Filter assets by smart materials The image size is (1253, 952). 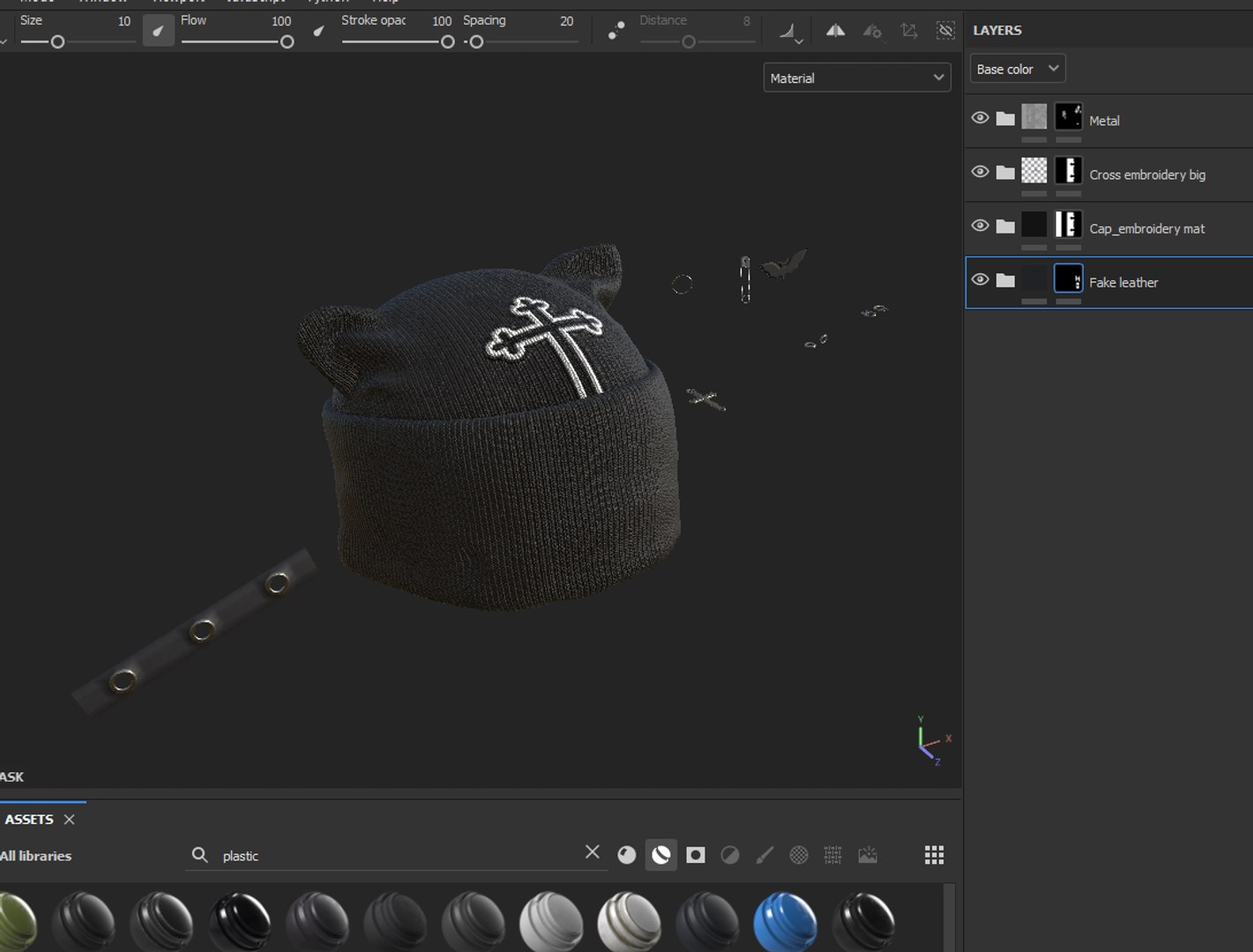tap(661, 855)
